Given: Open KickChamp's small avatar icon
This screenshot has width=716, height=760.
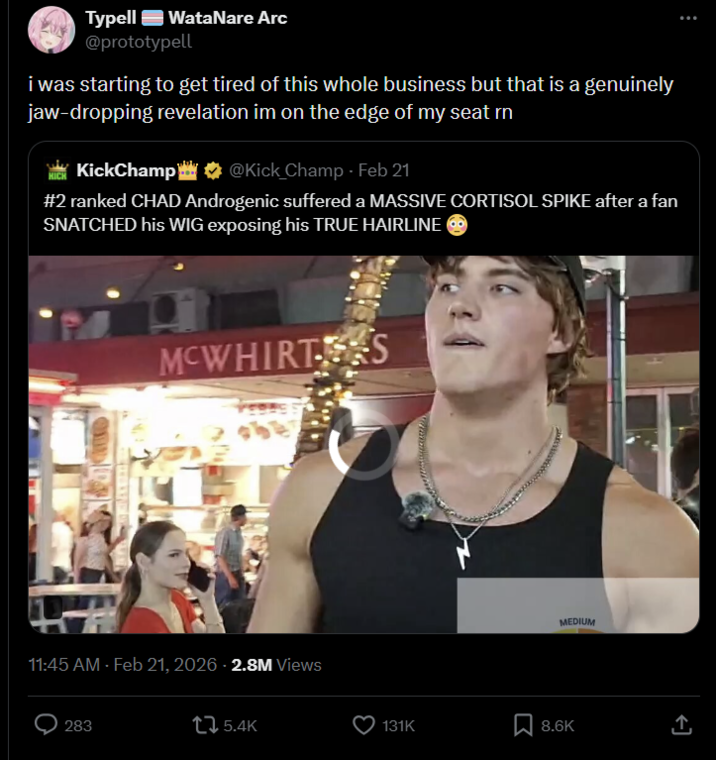Looking at the screenshot, I should coord(57,170).
